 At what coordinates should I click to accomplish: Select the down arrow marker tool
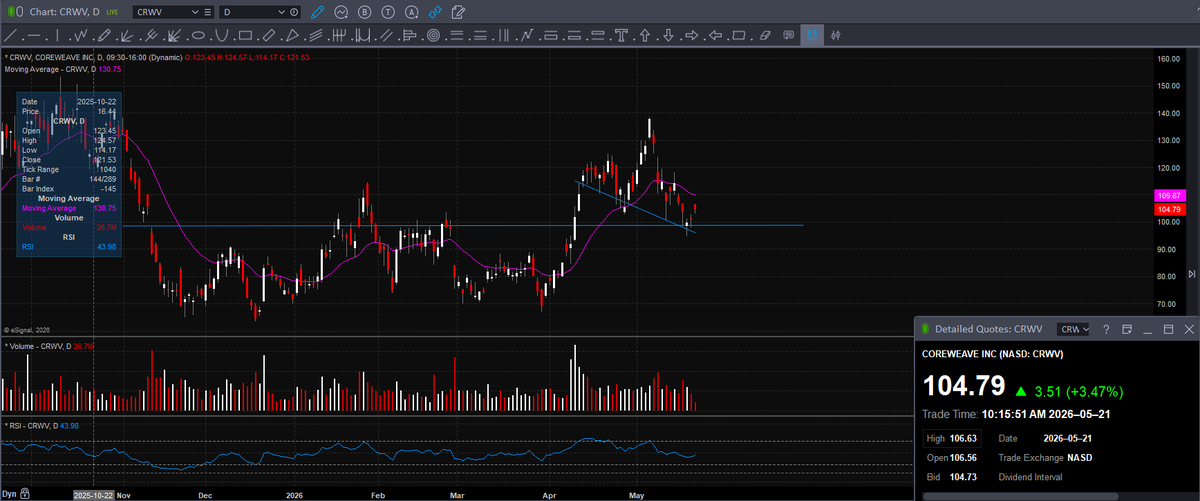[668, 35]
